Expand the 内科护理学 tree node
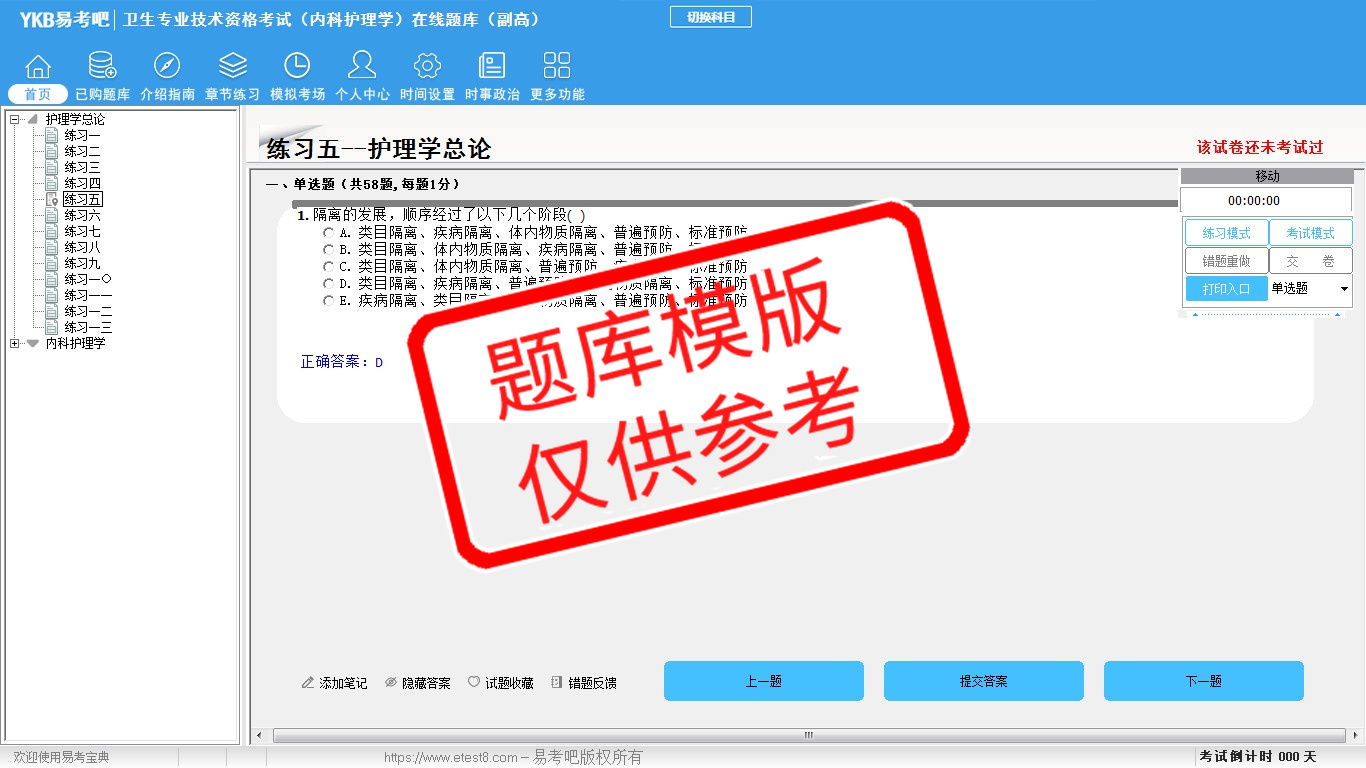Image resolution: width=1366 pixels, height=768 pixels. tap(14, 343)
